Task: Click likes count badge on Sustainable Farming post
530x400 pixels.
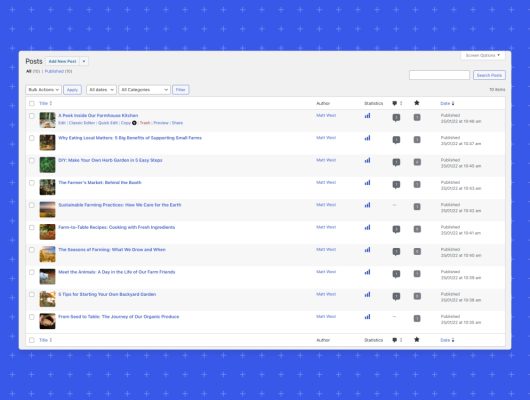Action: tap(417, 207)
